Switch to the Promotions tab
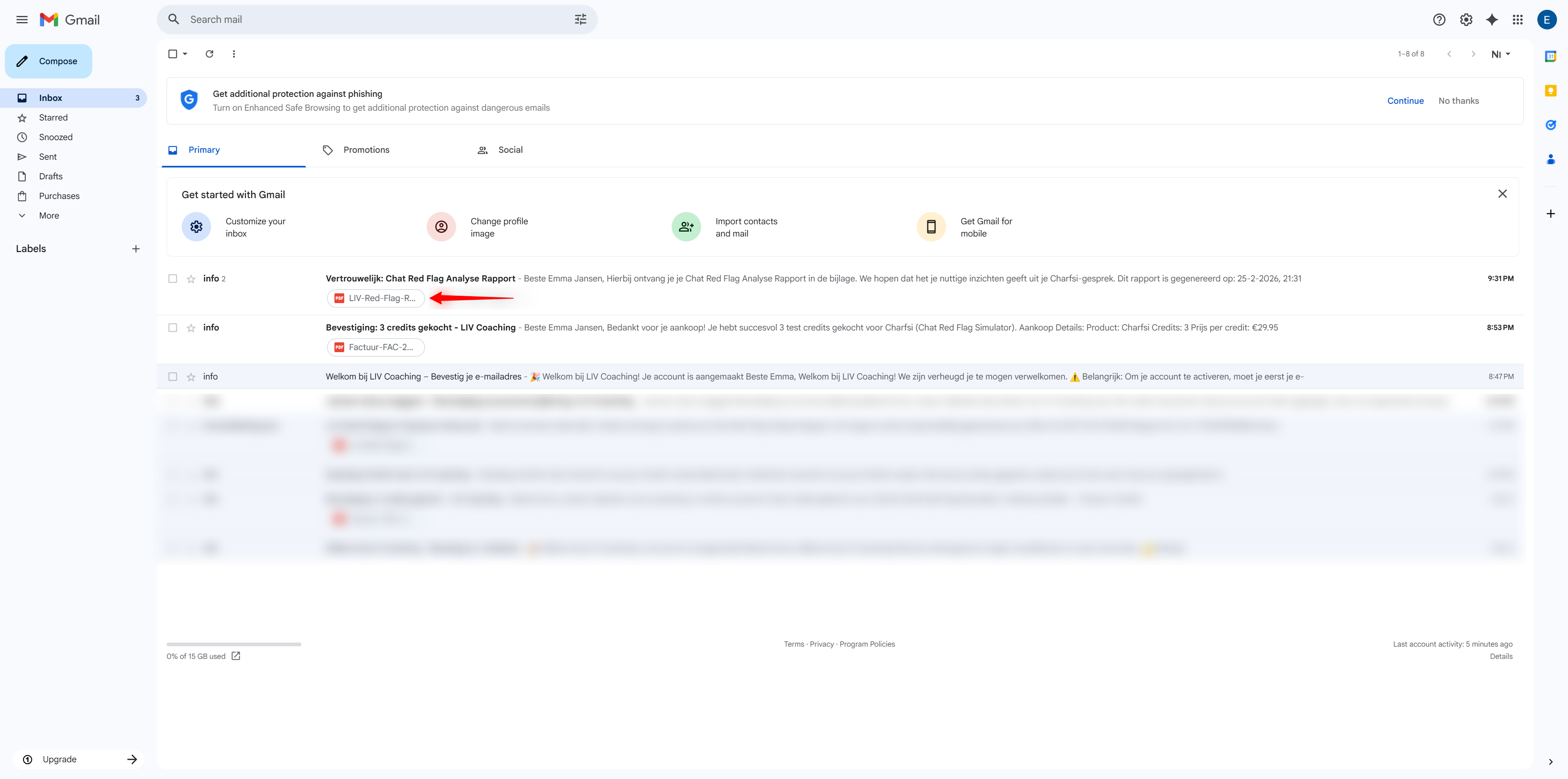This screenshot has width=1568, height=779. (365, 149)
